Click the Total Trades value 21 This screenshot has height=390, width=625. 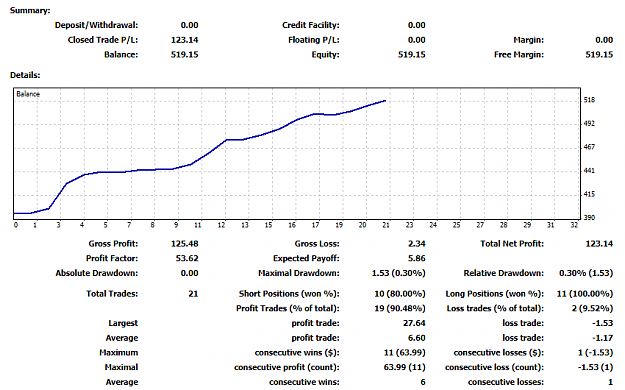tap(193, 294)
